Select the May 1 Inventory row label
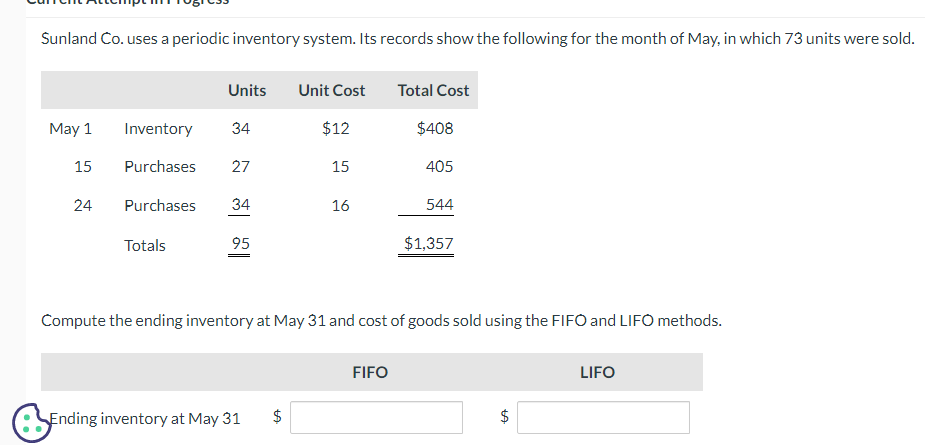Viewport: 925px width, 445px height. click(x=158, y=128)
